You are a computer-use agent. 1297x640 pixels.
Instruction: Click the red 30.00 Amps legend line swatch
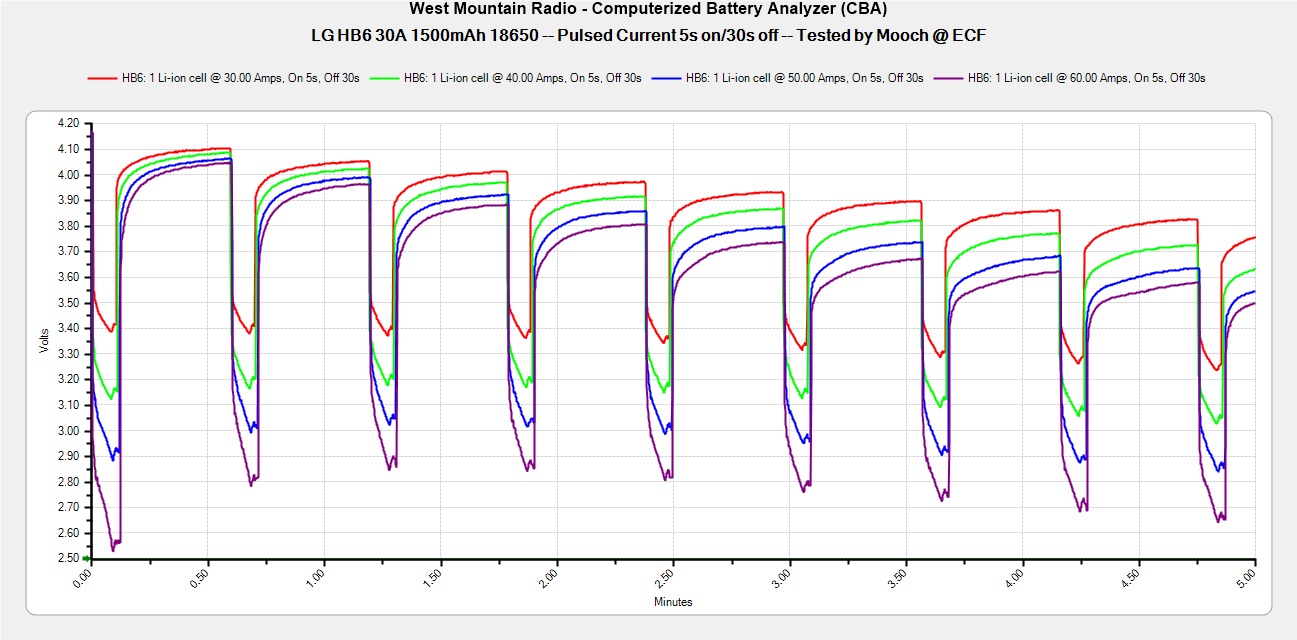point(103,78)
